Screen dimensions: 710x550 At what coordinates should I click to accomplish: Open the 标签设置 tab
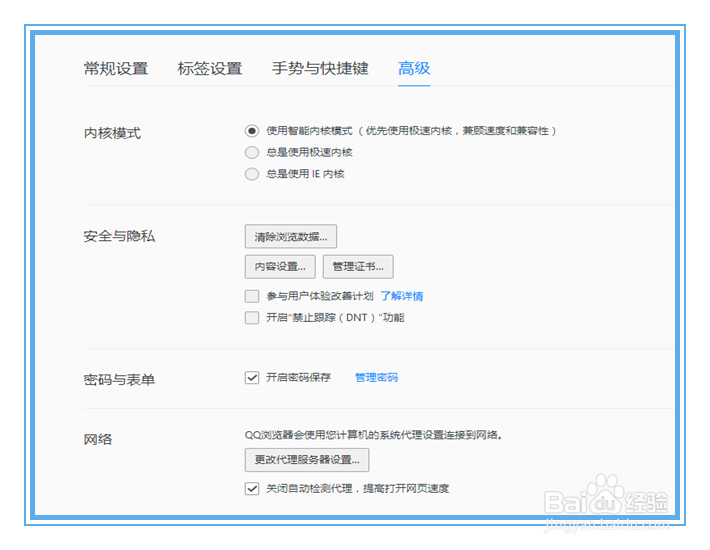click(210, 68)
